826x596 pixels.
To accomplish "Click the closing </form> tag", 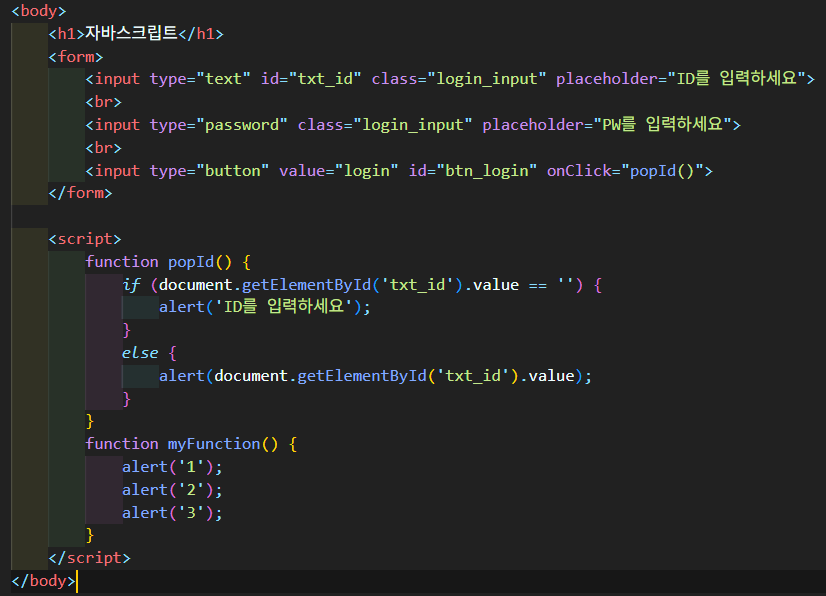I will point(81,193).
